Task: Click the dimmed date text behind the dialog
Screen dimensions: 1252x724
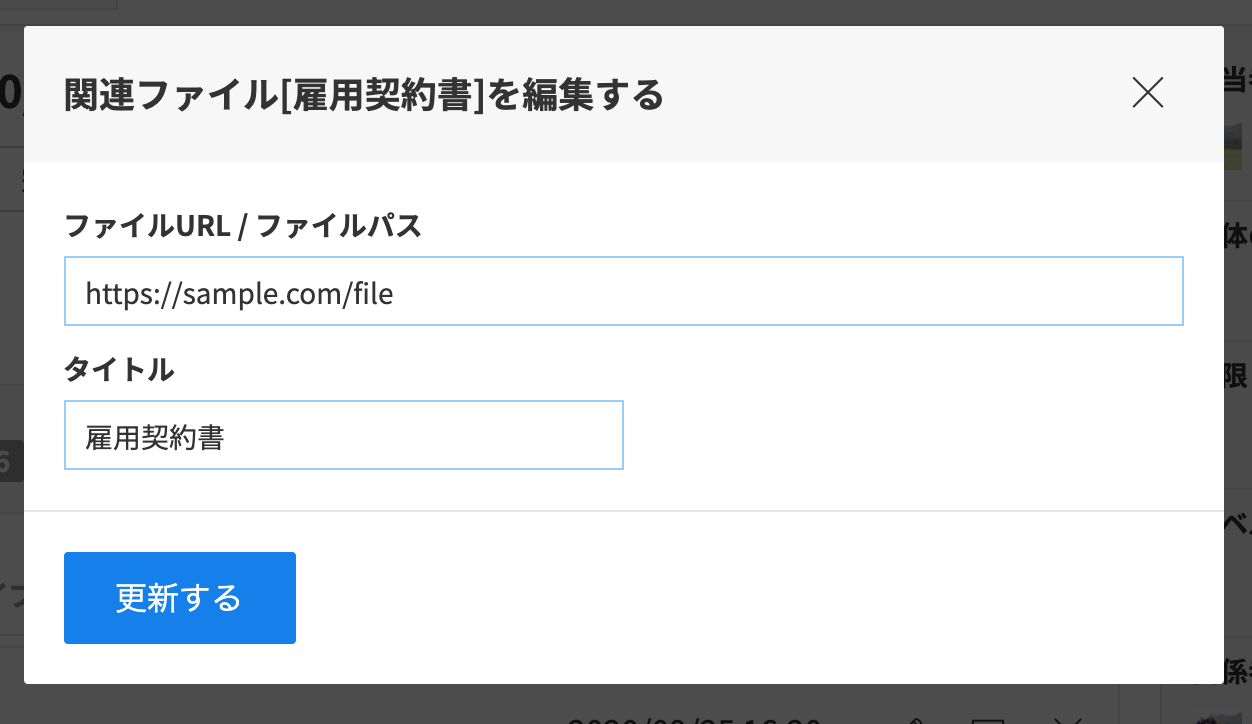Action: point(695,719)
